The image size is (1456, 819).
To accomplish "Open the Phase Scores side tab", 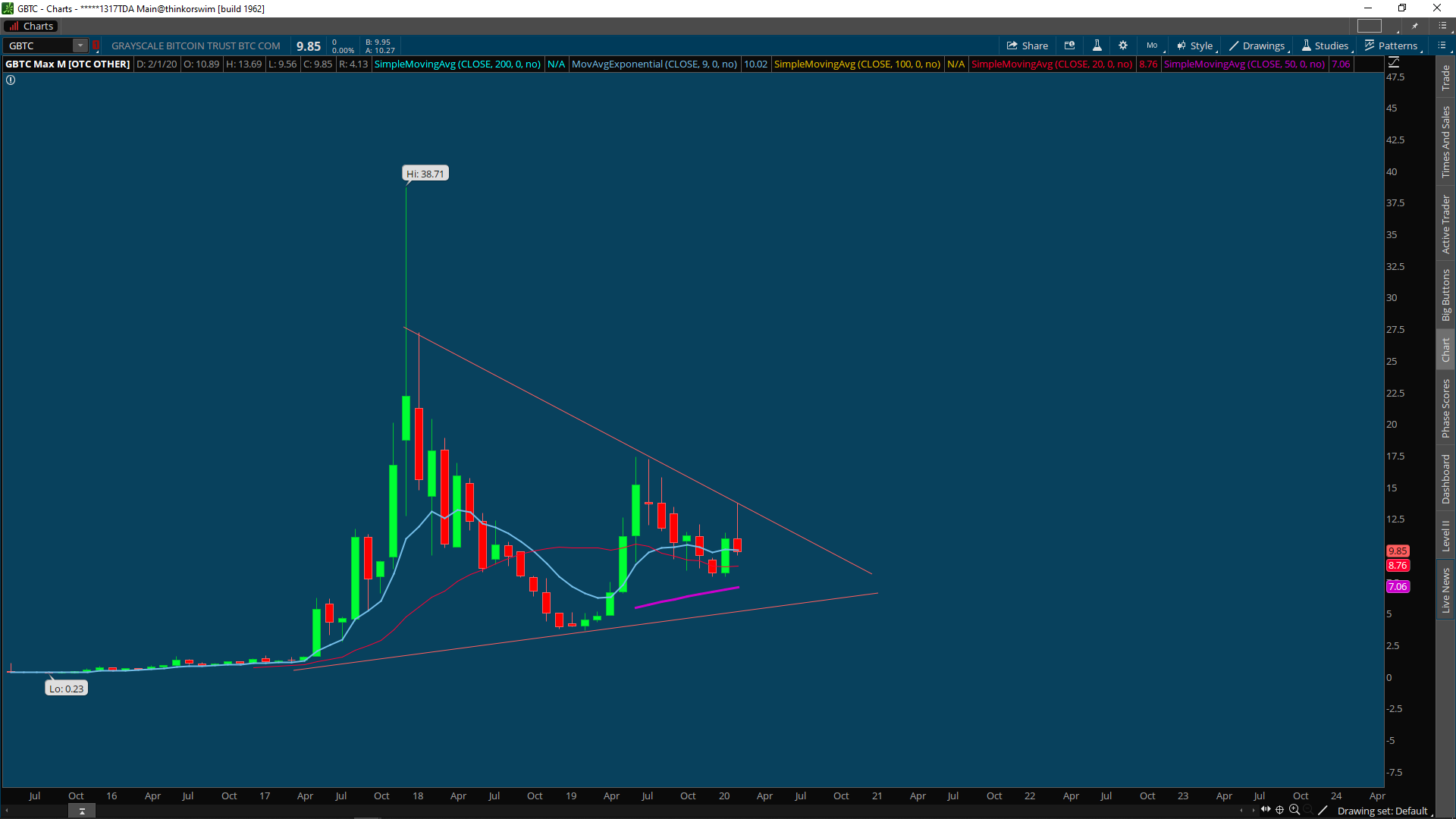I will (1445, 408).
